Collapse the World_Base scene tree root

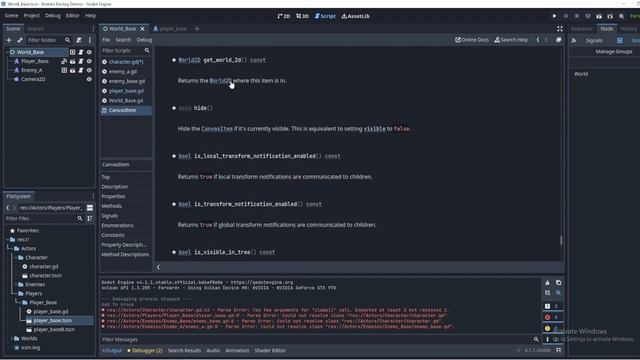[7, 52]
